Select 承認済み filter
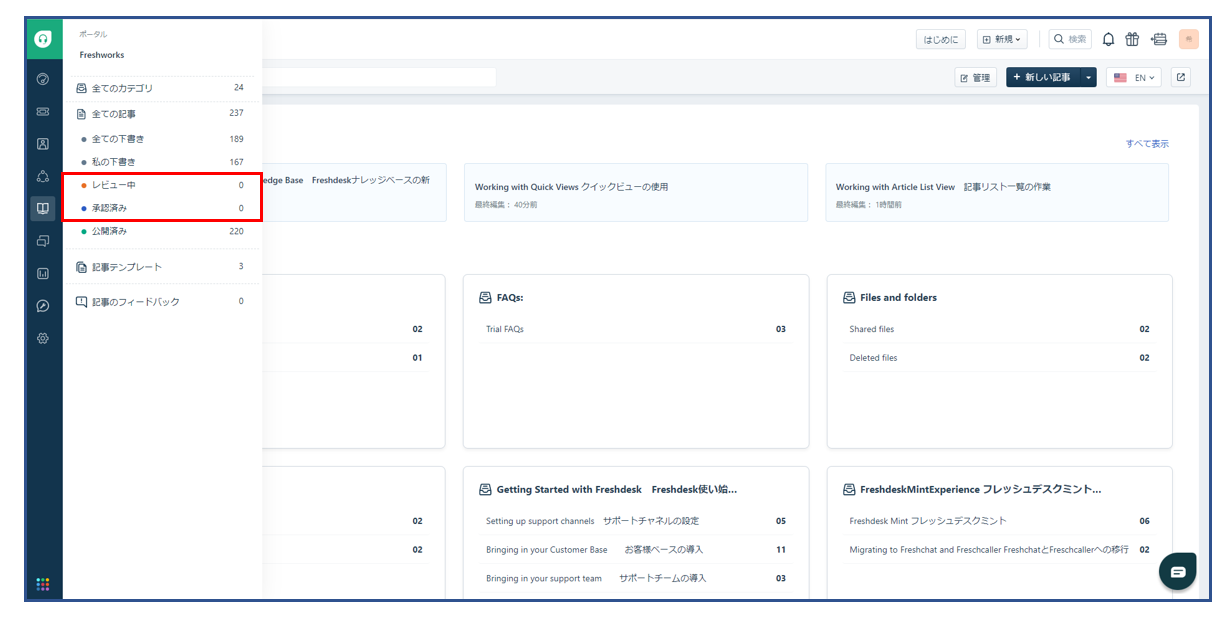This screenshot has width=1226, height=625. (x=160, y=208)
